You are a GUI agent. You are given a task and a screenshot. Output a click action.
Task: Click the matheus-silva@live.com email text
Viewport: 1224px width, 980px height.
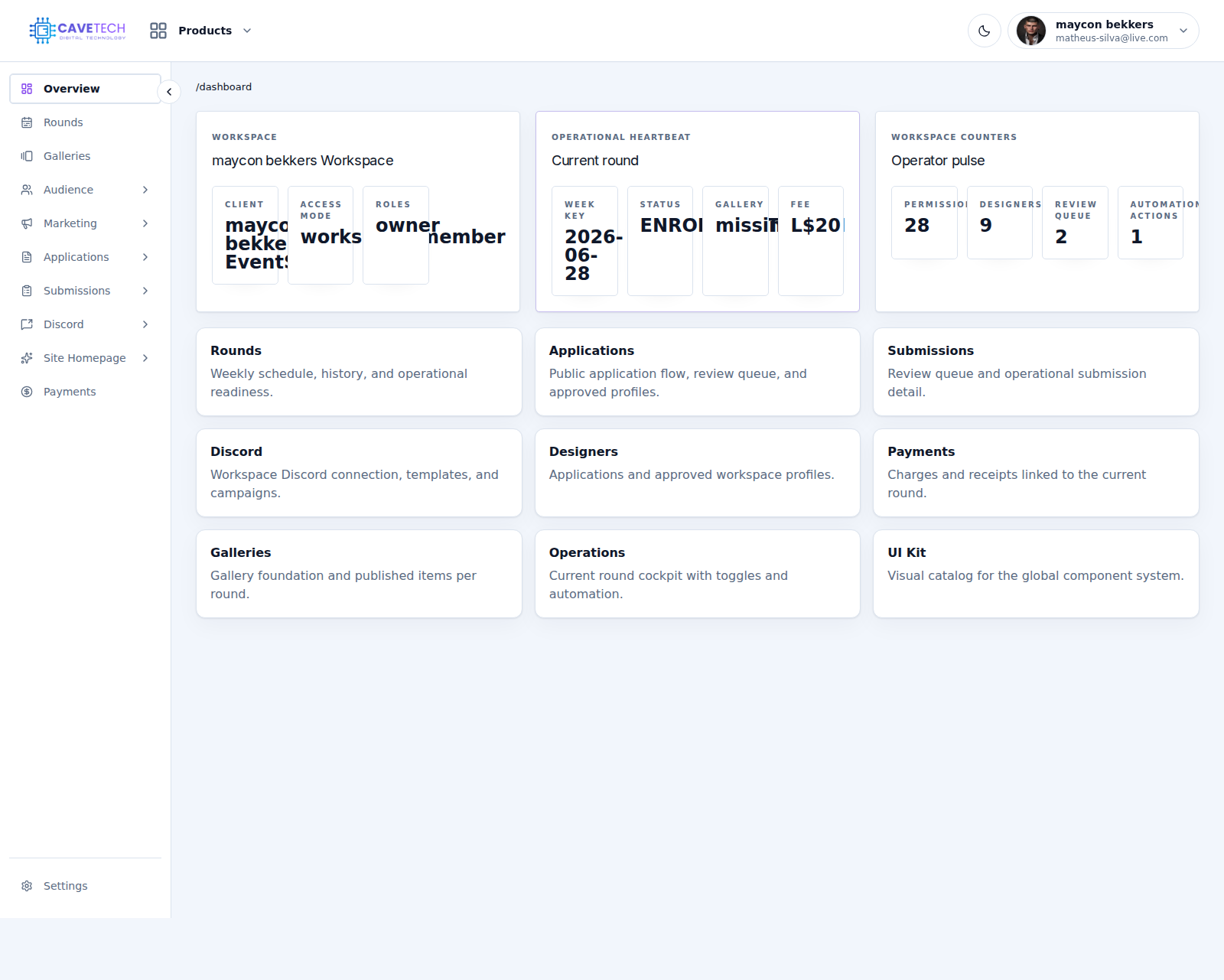point(1112,38)
